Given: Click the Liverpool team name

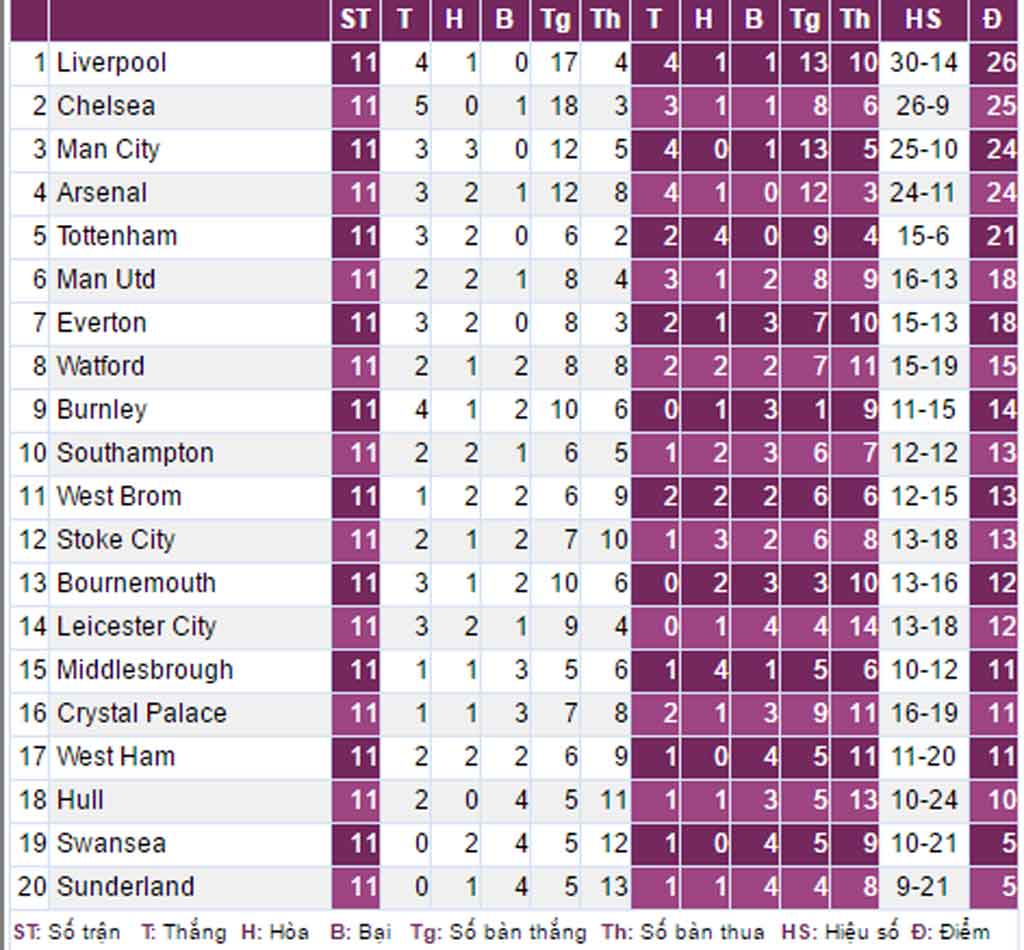Looking at the screenshot, I should tap(111, 63).
